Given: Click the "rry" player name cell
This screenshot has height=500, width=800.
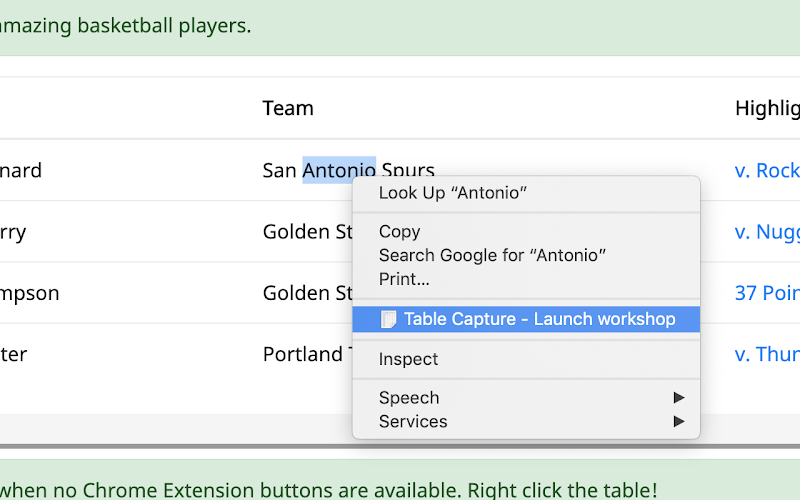Looking at the screenshot, I should pyautogui.click(x=13, y=233).
